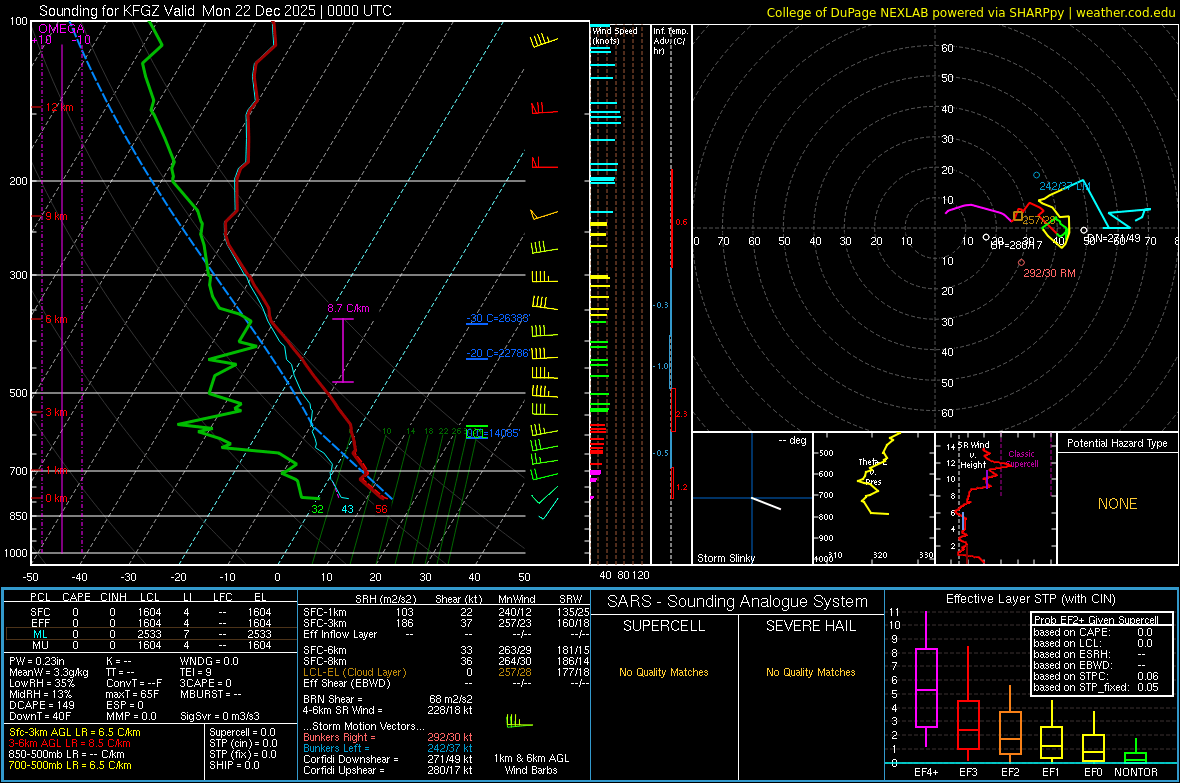This screenshot has width=1180, height=783.
Task: Click the OMEGA label on the skew-T
Action: point(62,29)
